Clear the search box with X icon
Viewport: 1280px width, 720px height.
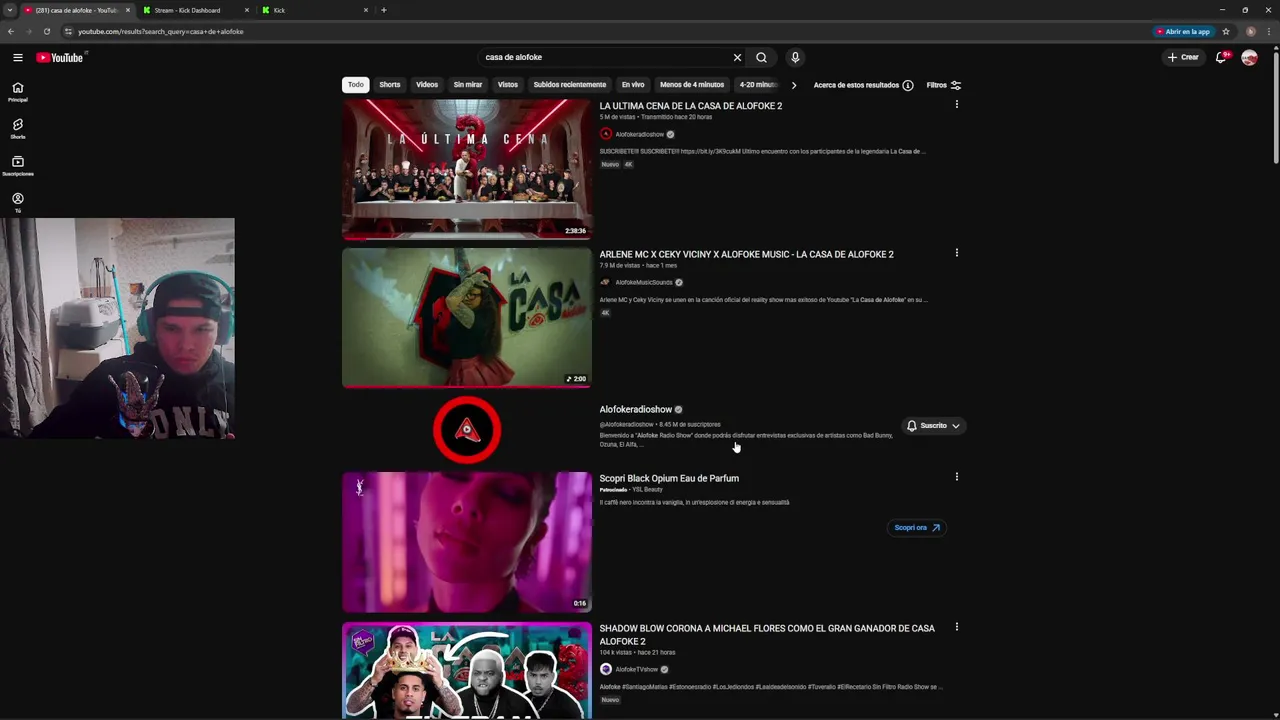(x=737, y=58)
